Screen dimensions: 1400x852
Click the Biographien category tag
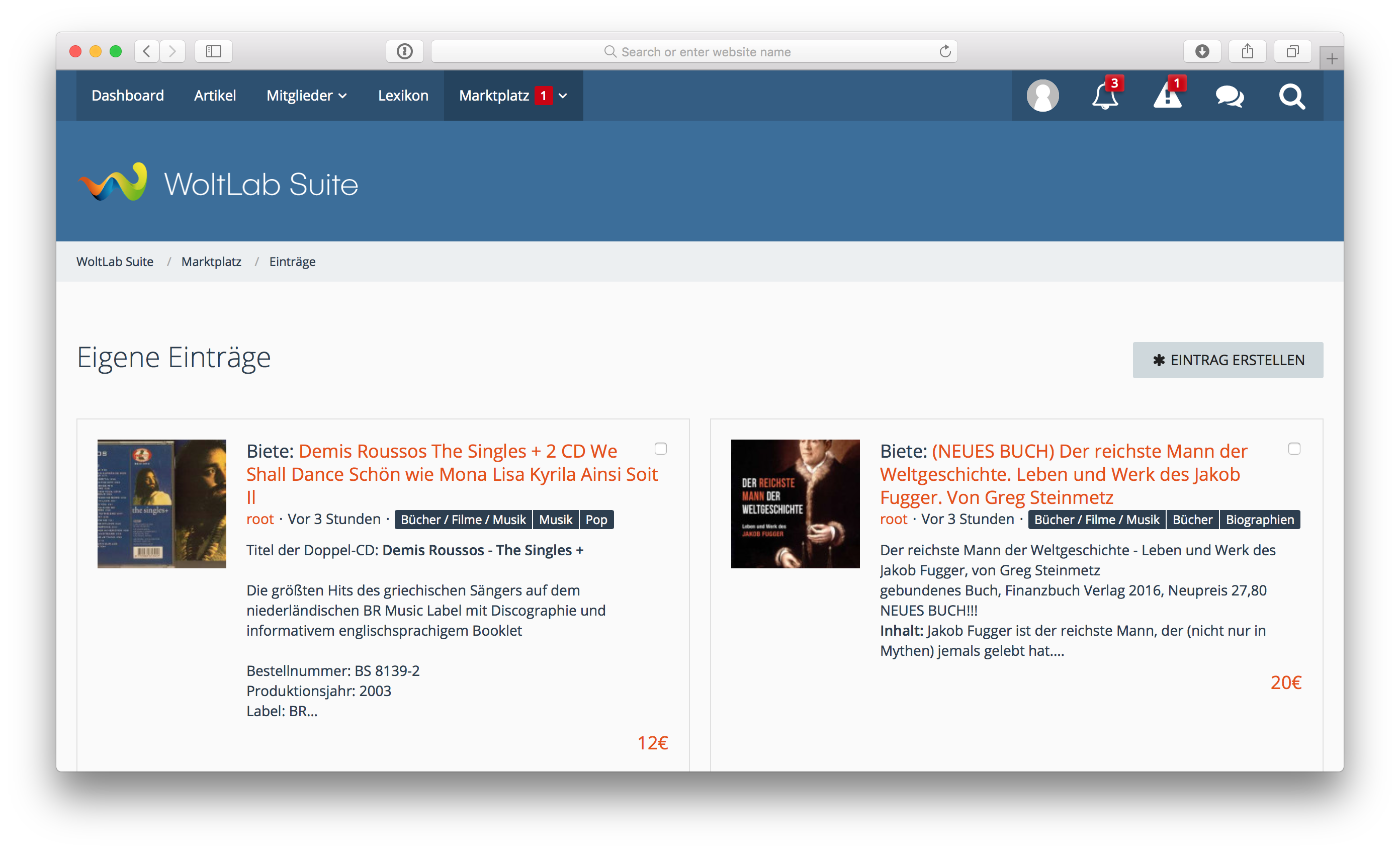pyautogui.click(x=1259, y=520)
